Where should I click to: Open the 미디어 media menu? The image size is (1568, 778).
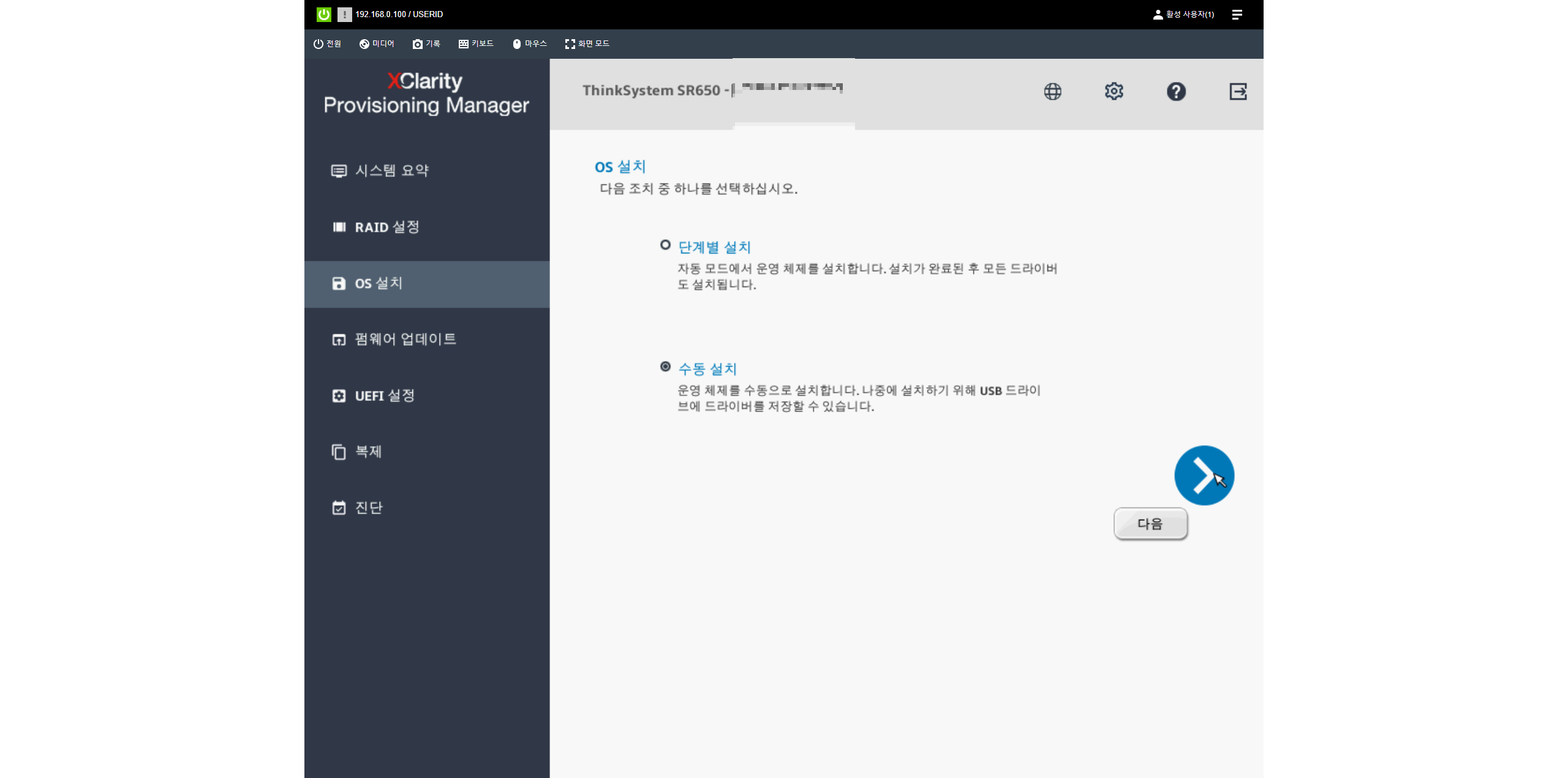377,43
